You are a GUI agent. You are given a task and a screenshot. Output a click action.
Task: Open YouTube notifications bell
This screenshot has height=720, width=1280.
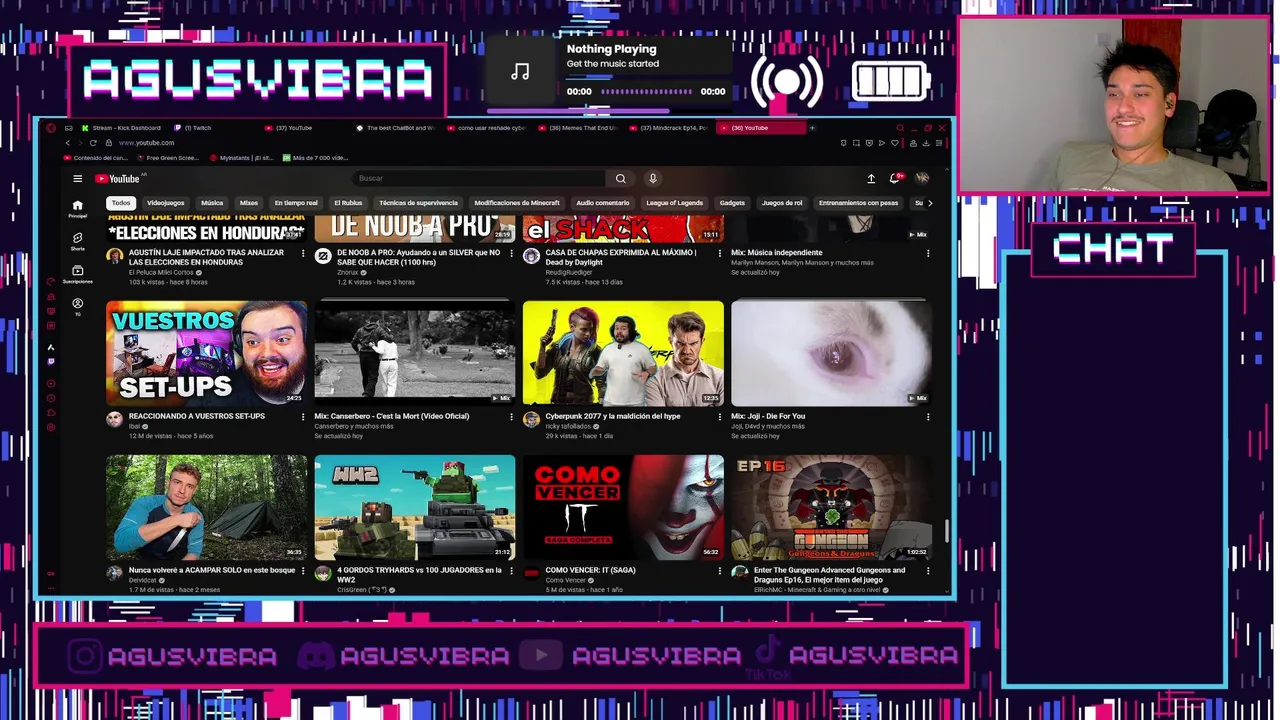[895, 178]
